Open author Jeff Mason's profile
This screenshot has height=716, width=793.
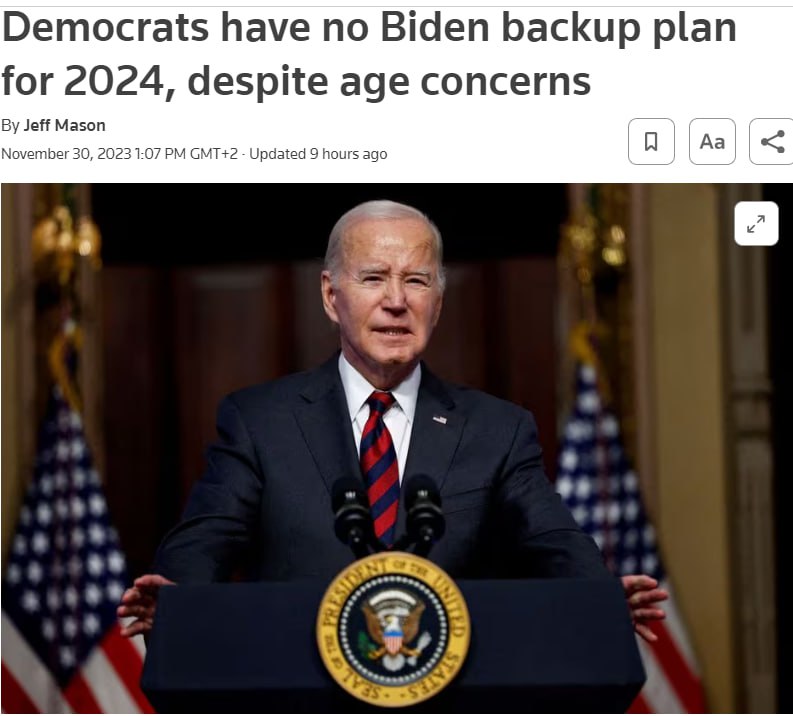pos(65,125)
